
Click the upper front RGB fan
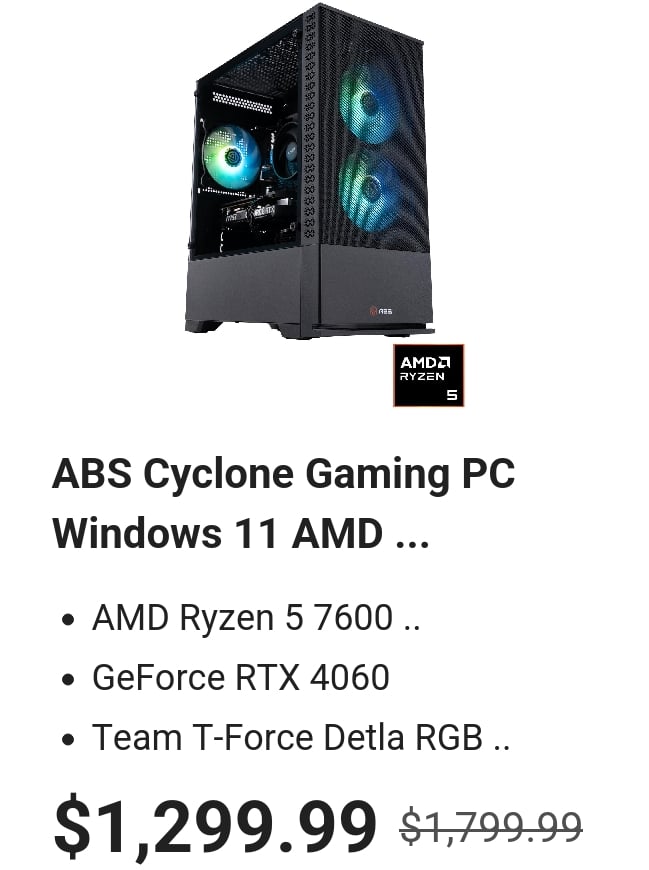(370, 105)
